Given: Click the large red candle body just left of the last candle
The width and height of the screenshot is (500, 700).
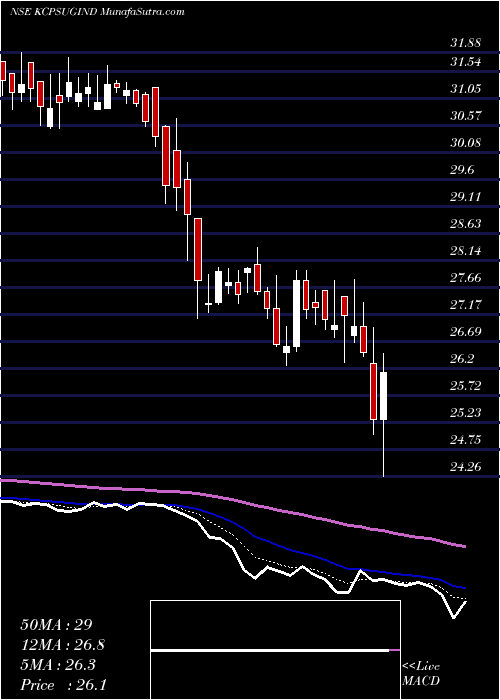Looking at the screenshot, I should click(x=373, y=391).
